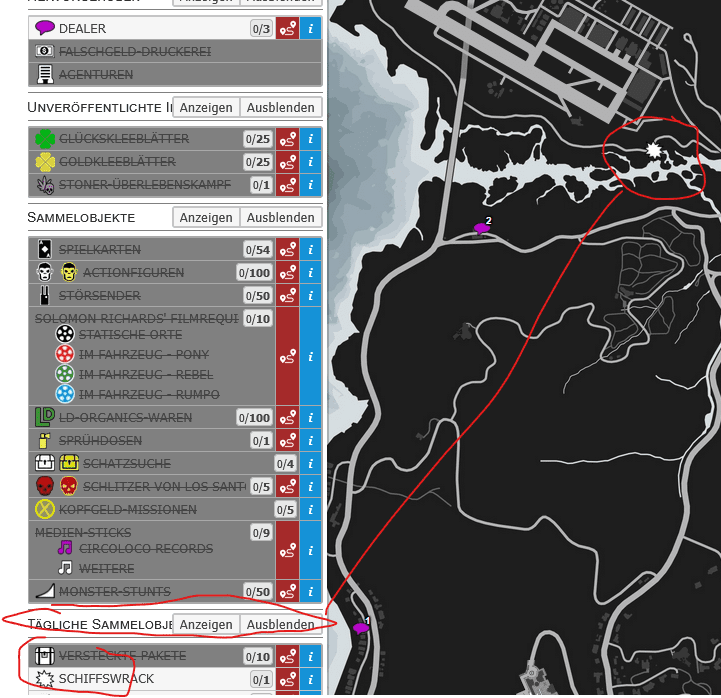Toggle the Spielkarten category
This screenshot has height=698, width=721.
point(152,250)
